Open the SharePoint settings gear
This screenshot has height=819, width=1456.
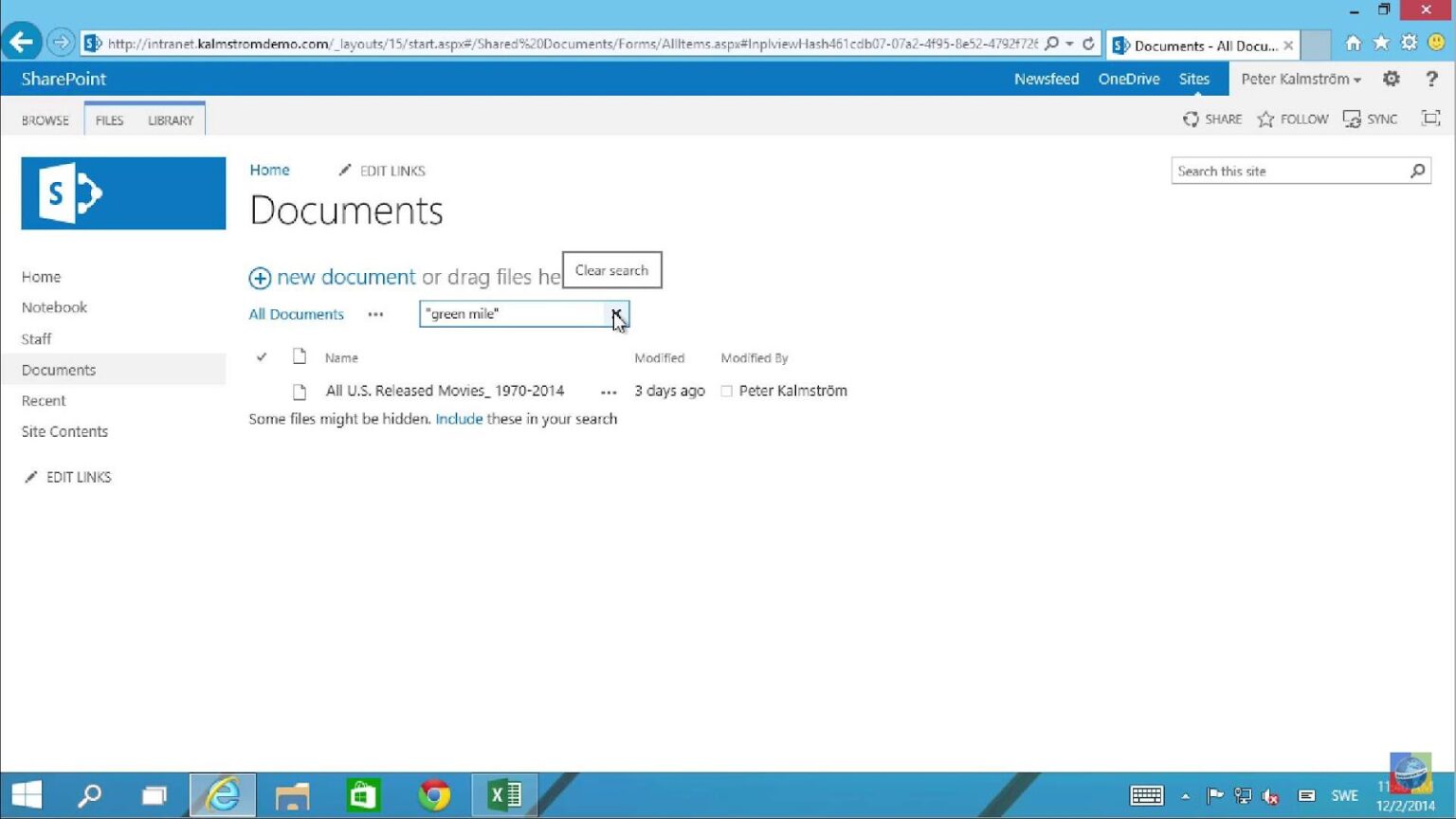coord(1391,79)
